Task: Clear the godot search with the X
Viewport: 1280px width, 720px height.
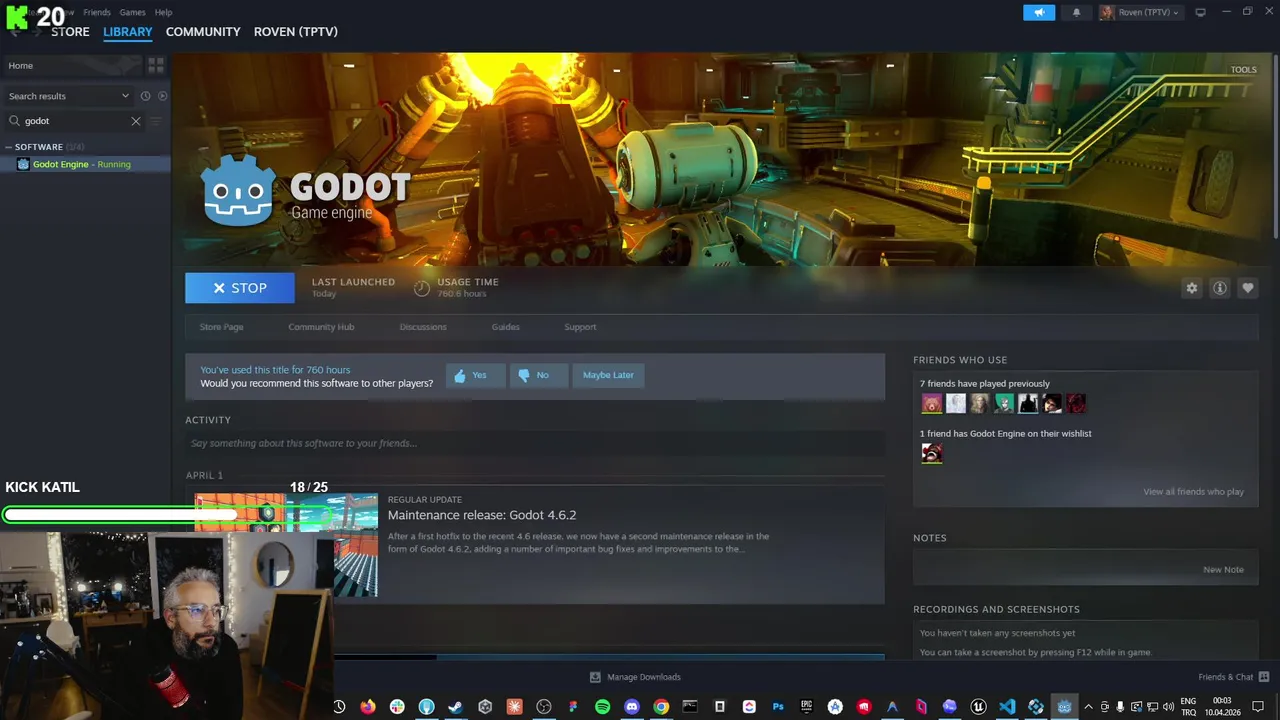Action: tap(136, 121)
